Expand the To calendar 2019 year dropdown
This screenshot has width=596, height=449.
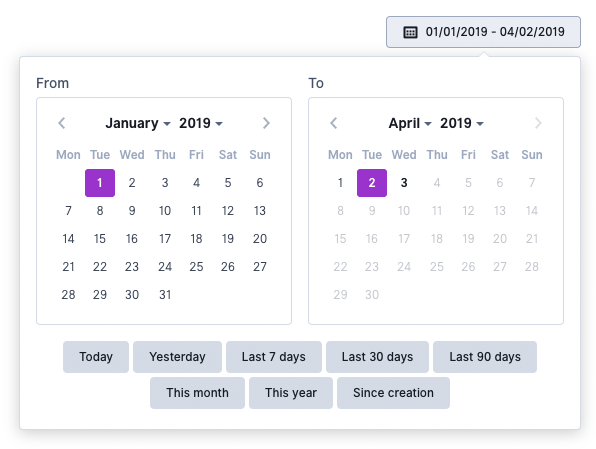tap(462, 123)
